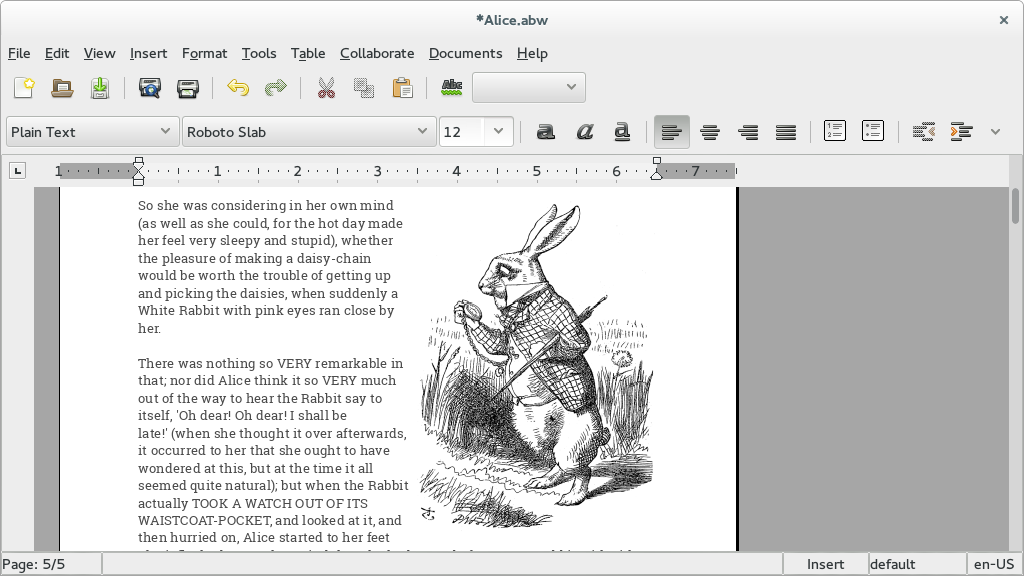
Task: Expand the Plain Text style dropdown
Action: tap(93, 132)
